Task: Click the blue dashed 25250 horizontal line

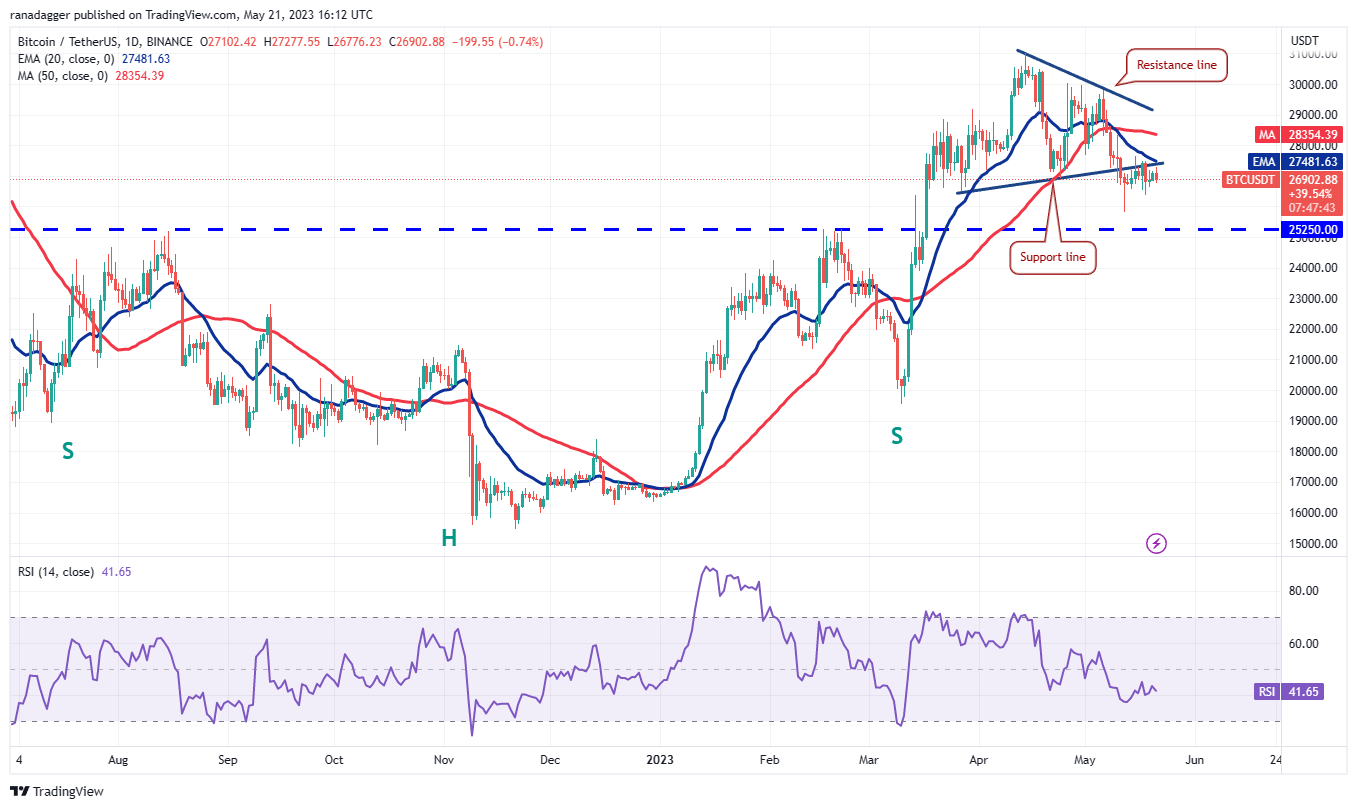Action: coord(640,230)
